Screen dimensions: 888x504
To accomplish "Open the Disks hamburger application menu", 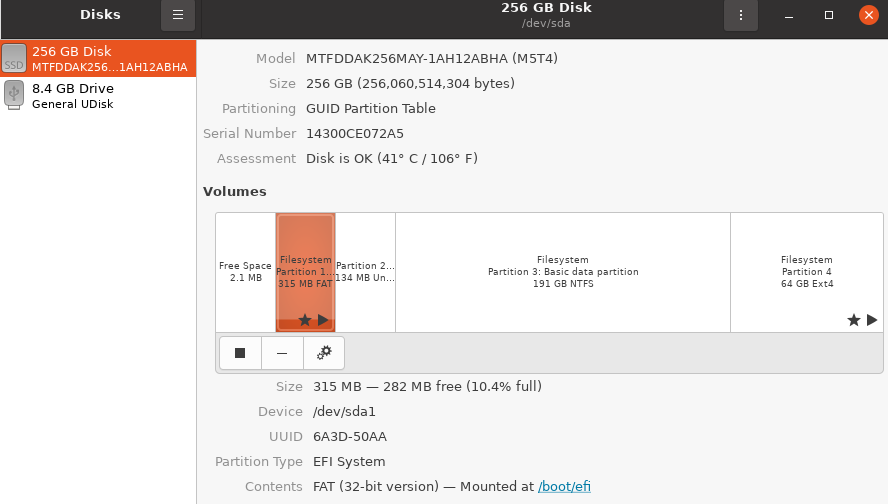I will tap(178, 15).
